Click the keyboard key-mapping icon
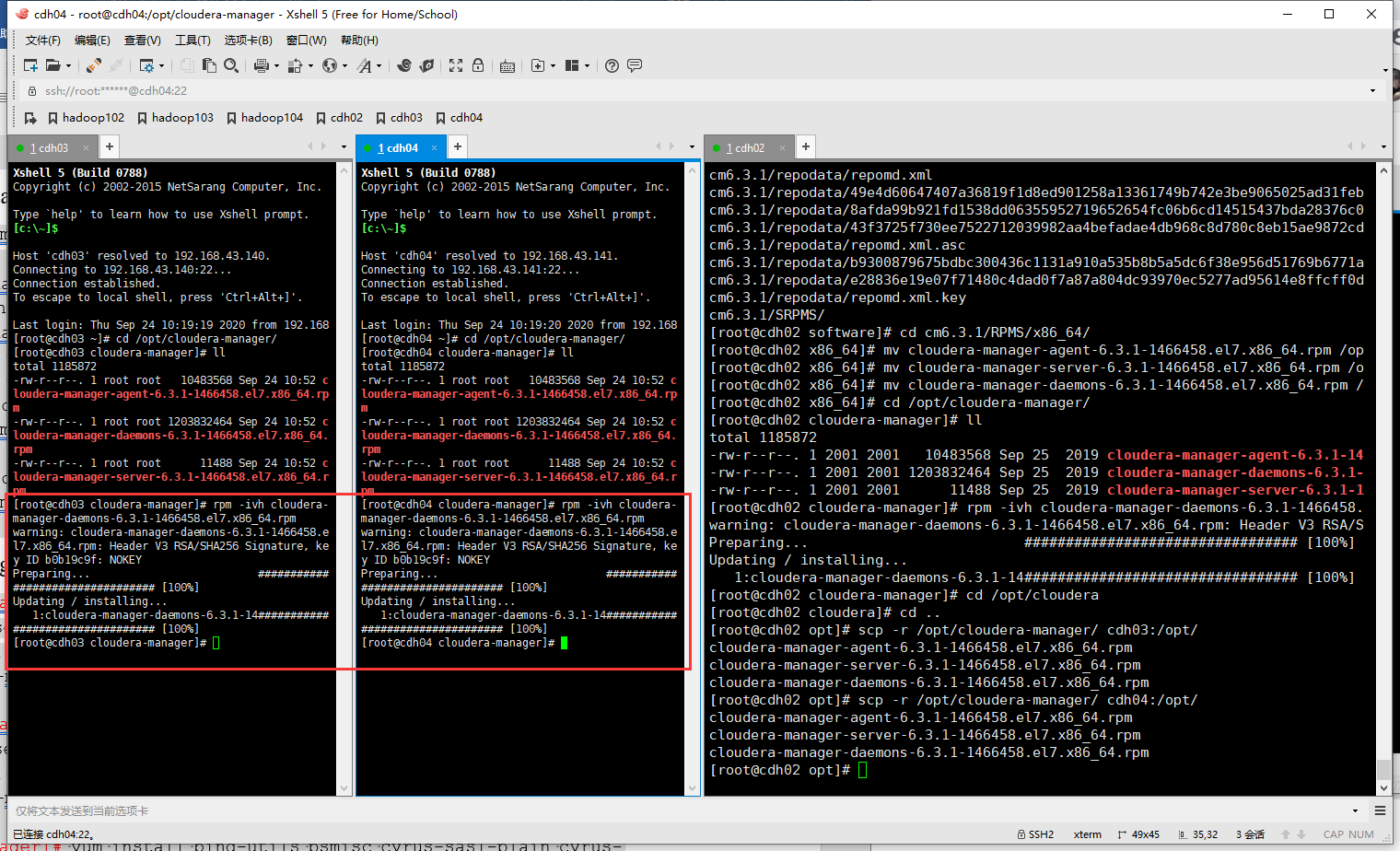The width and height of the screenshot is (1400, 851). tap(507, 65)
